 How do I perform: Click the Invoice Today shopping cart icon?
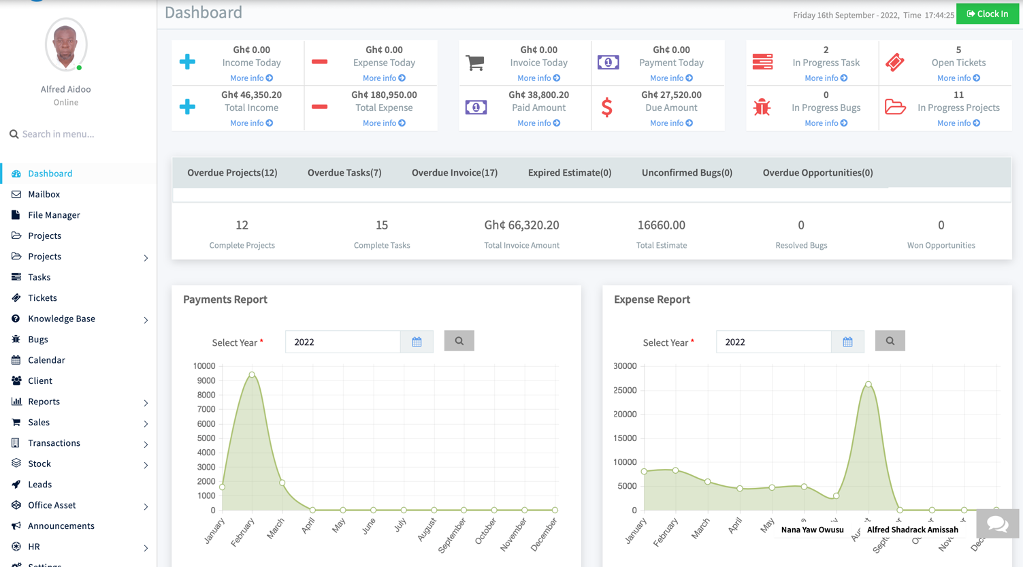[x=475, y=63]
